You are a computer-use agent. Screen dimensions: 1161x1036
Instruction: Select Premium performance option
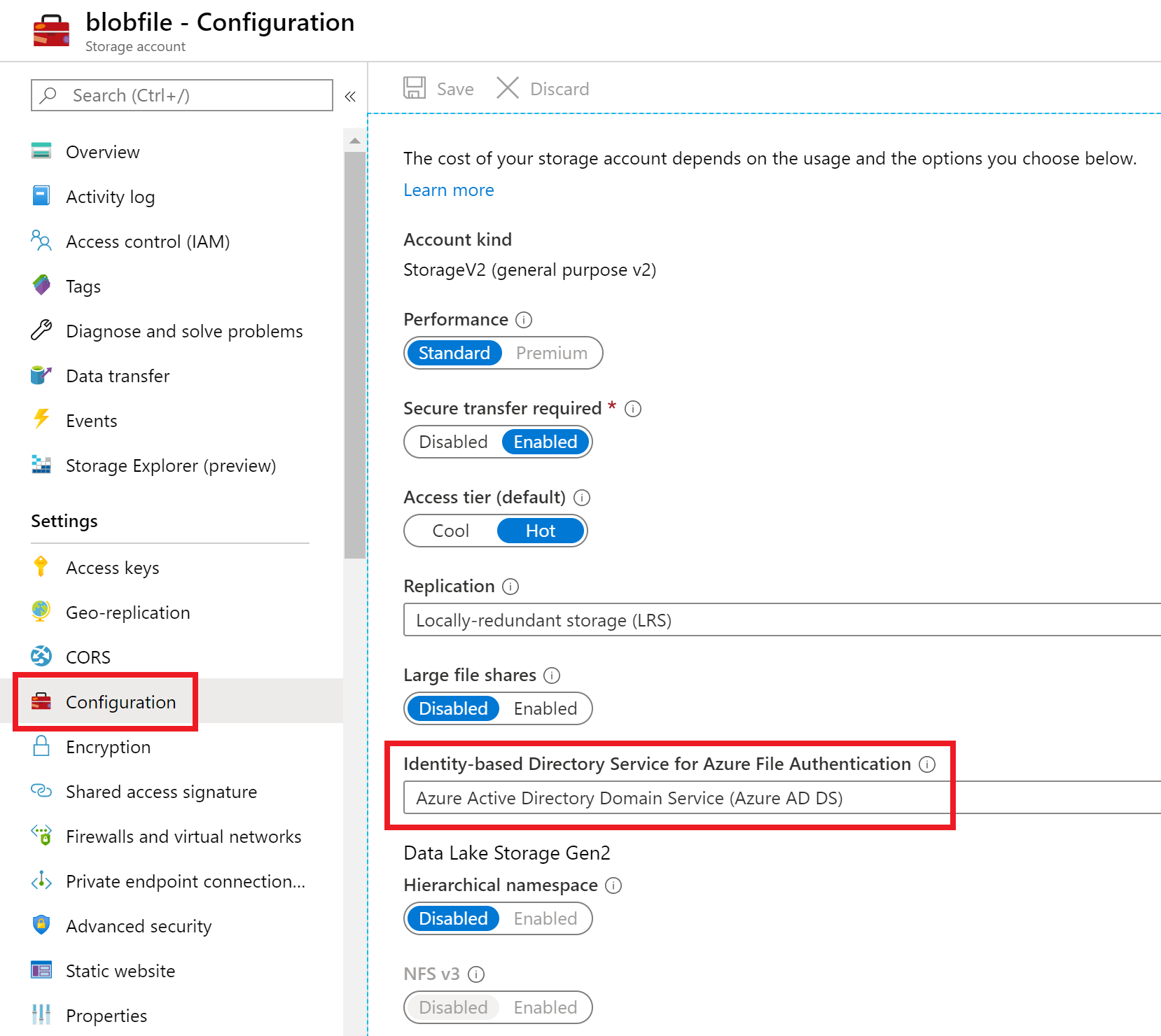[x=552, y=353]
